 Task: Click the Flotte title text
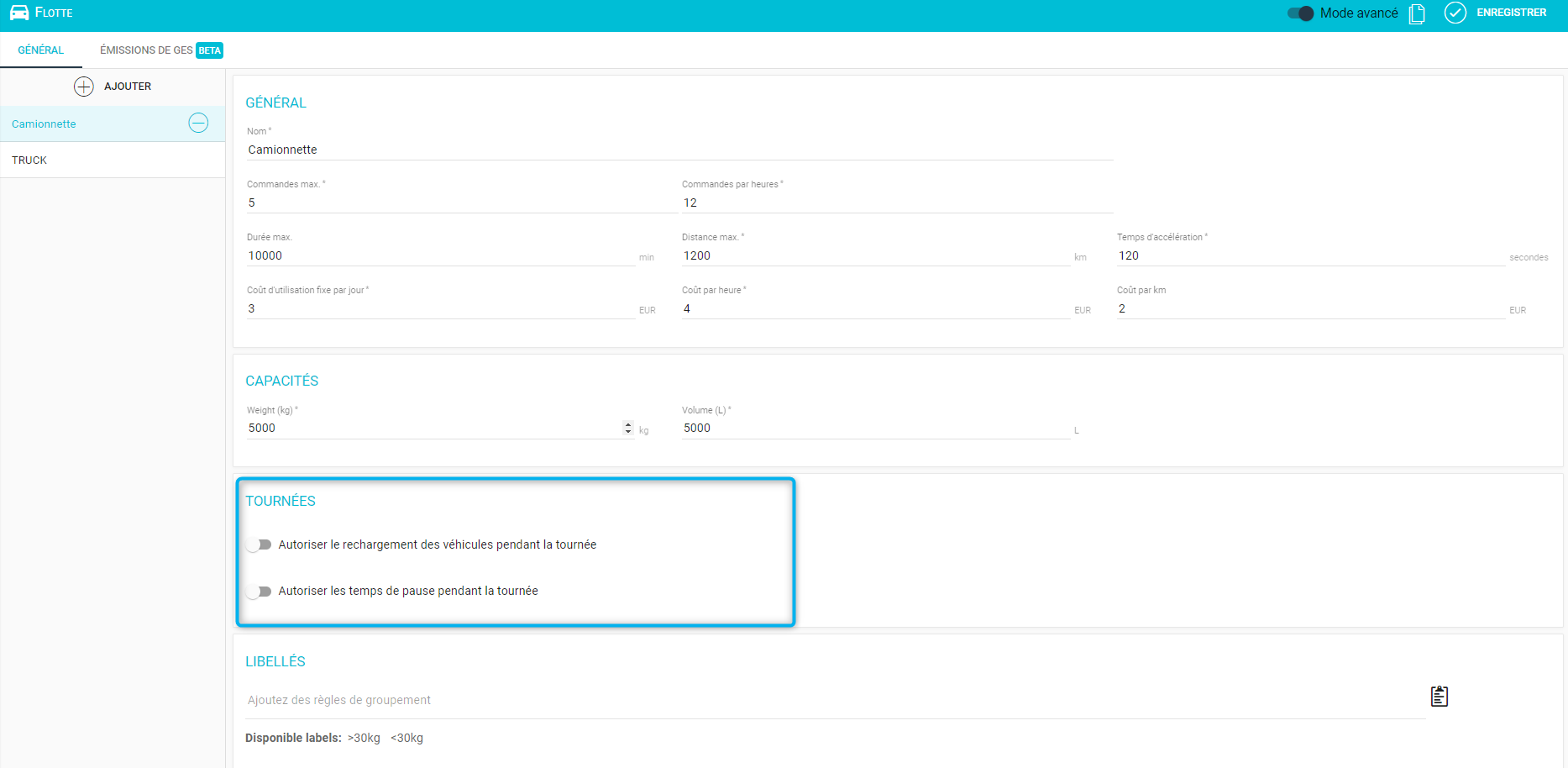pos(54,13)
